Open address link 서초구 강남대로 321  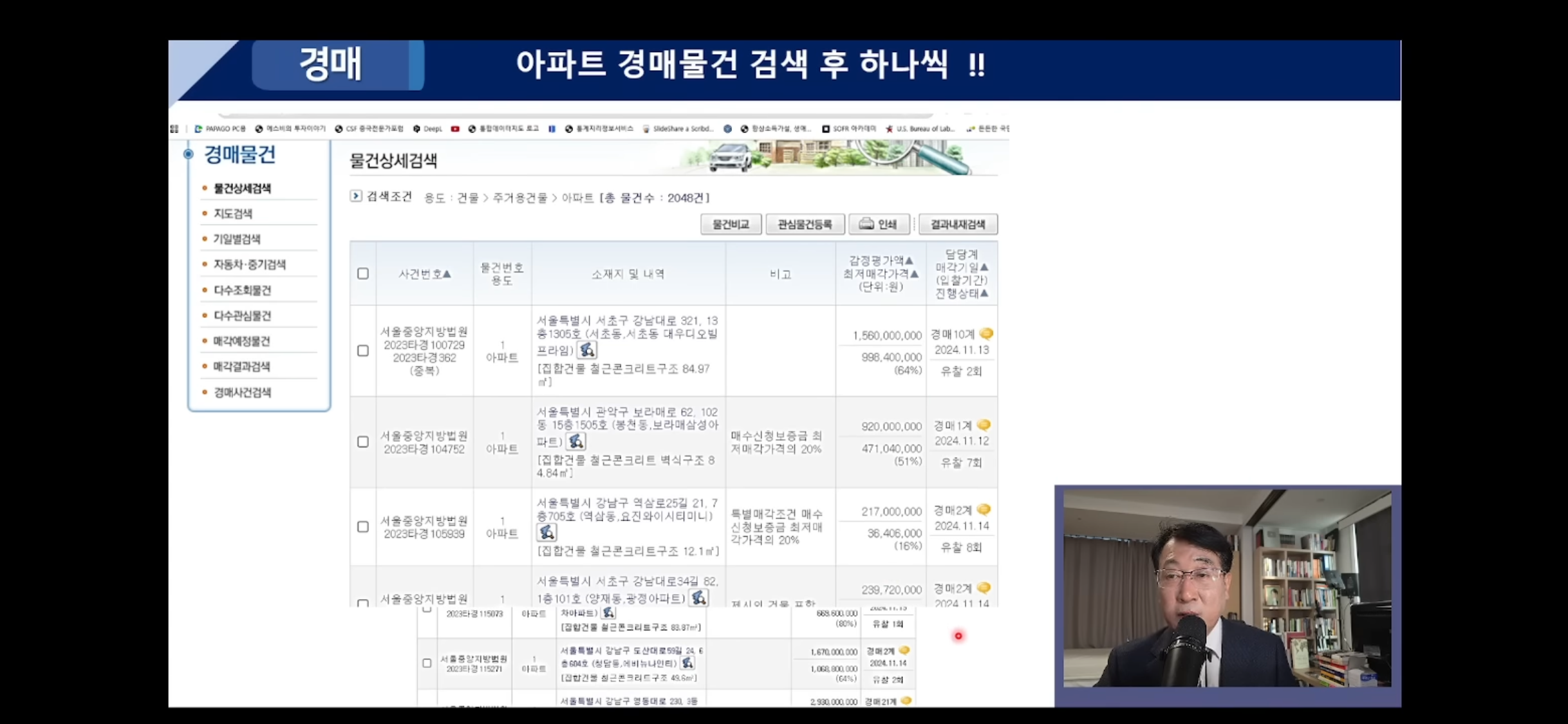[627, 334]
